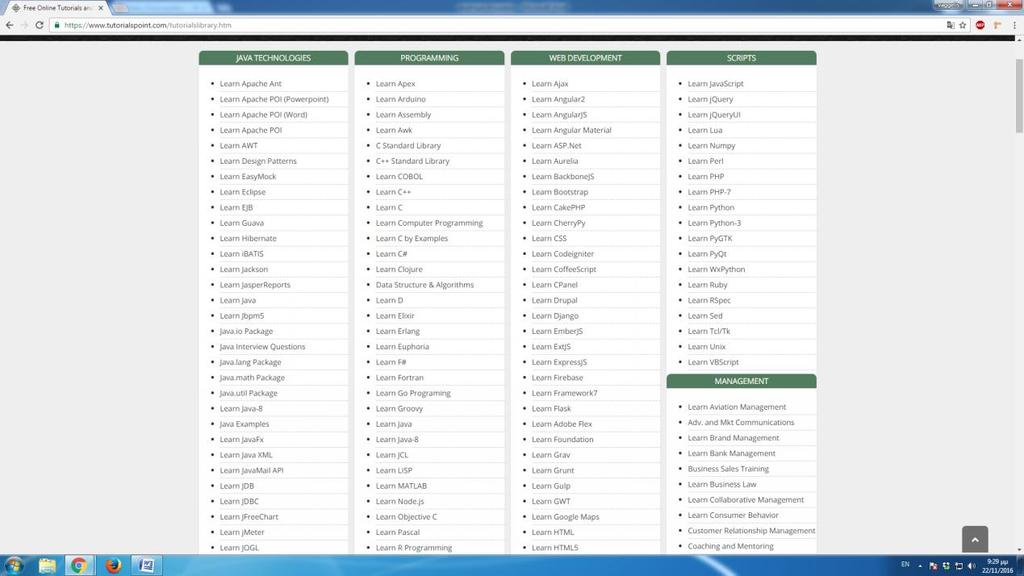Open Learn VBScript link

click(x=713, y=362)
